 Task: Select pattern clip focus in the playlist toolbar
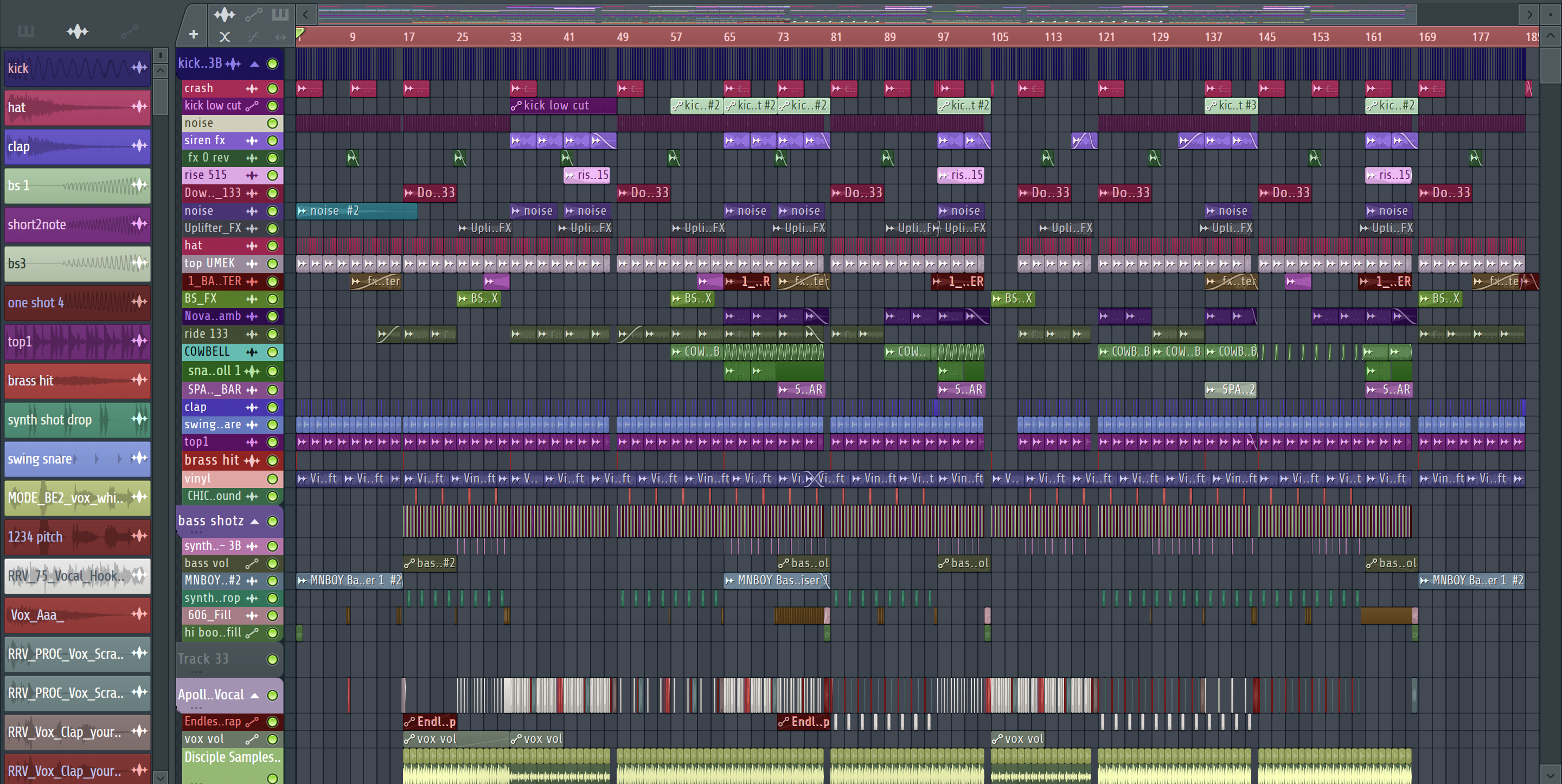point(280,14)
